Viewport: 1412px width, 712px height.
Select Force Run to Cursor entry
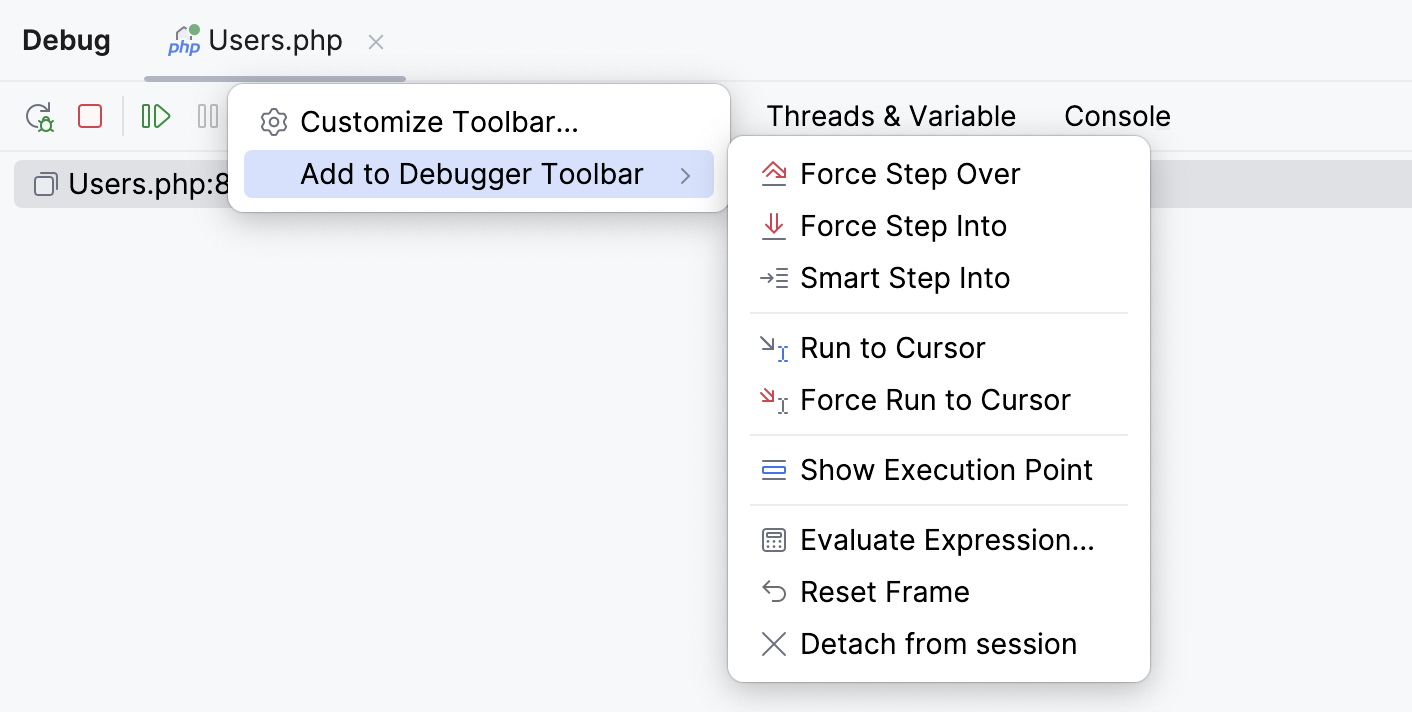click(934, 400)
